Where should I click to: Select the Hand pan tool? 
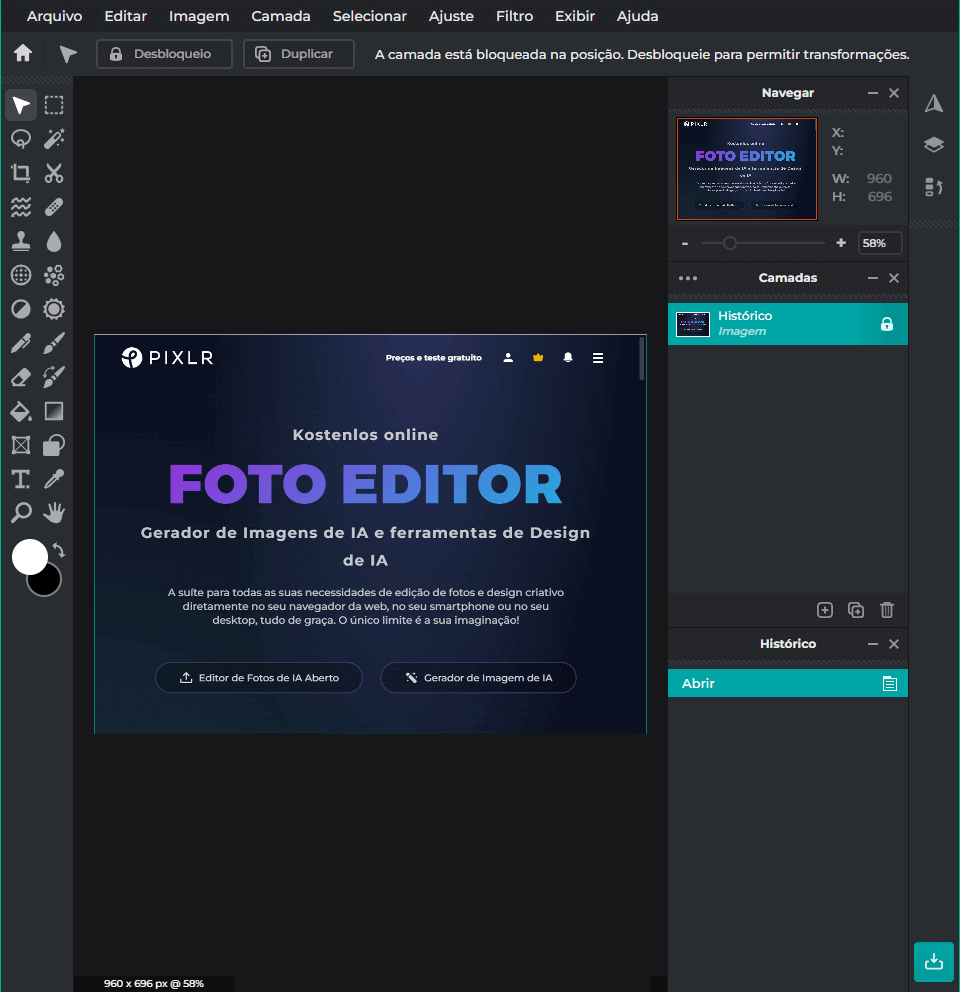(54, 512)
